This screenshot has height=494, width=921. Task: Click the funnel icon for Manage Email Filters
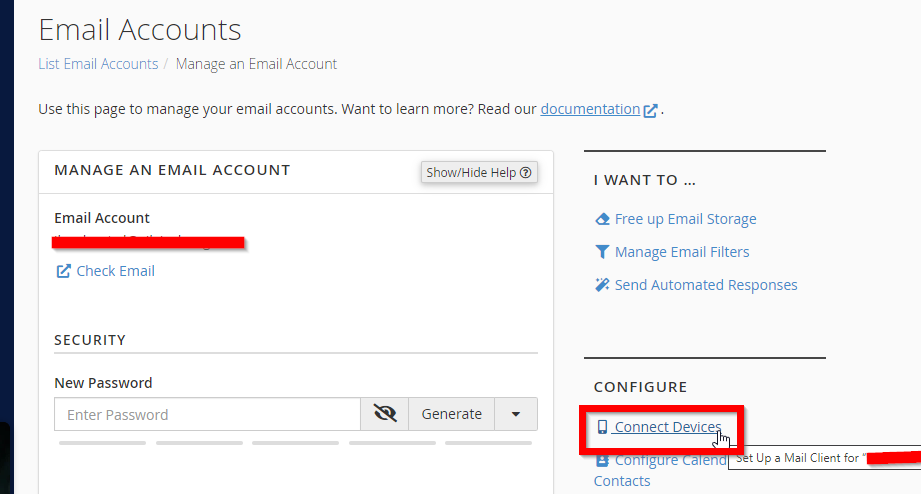point(602,252)
